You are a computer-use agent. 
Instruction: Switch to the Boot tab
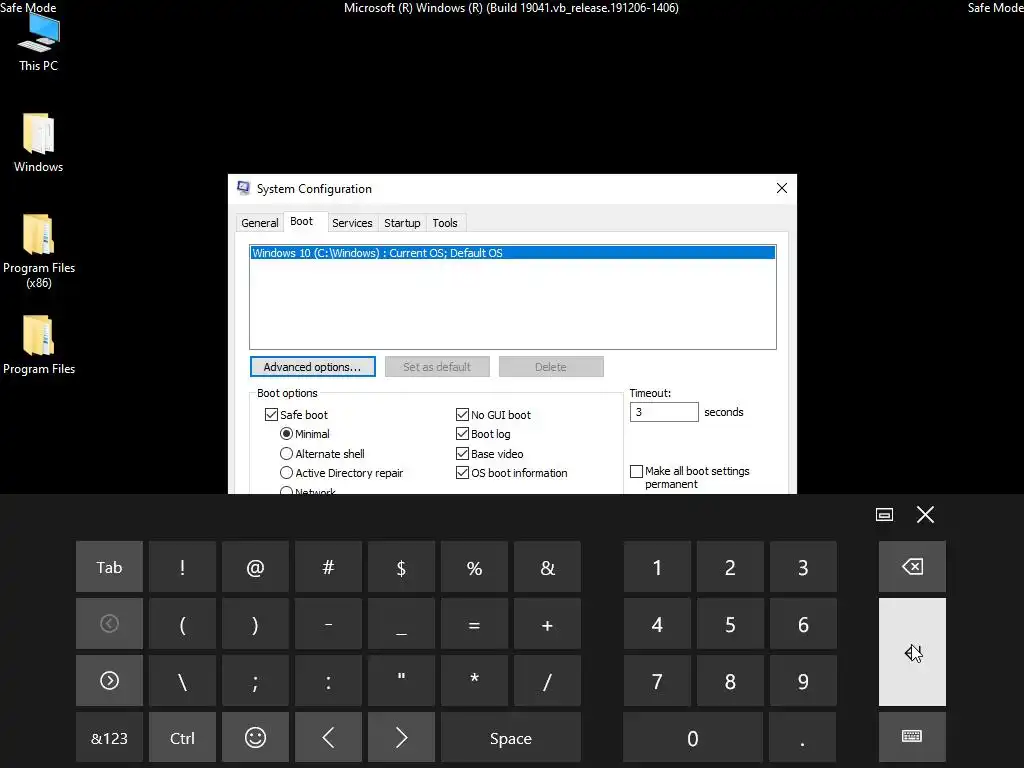(302, 221)
